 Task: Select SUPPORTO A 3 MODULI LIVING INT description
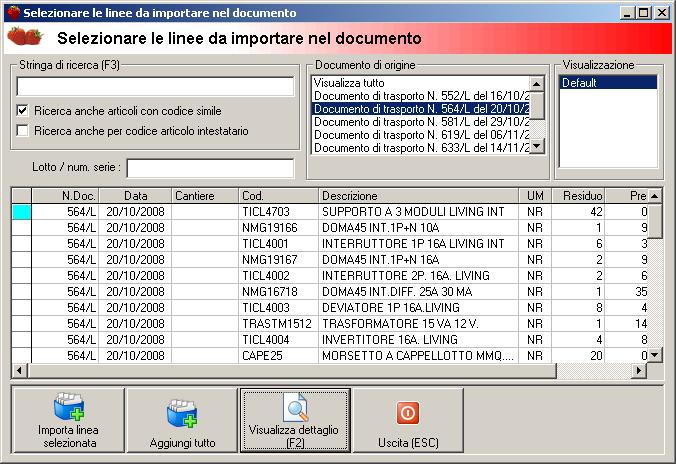(x=419, y=212)
